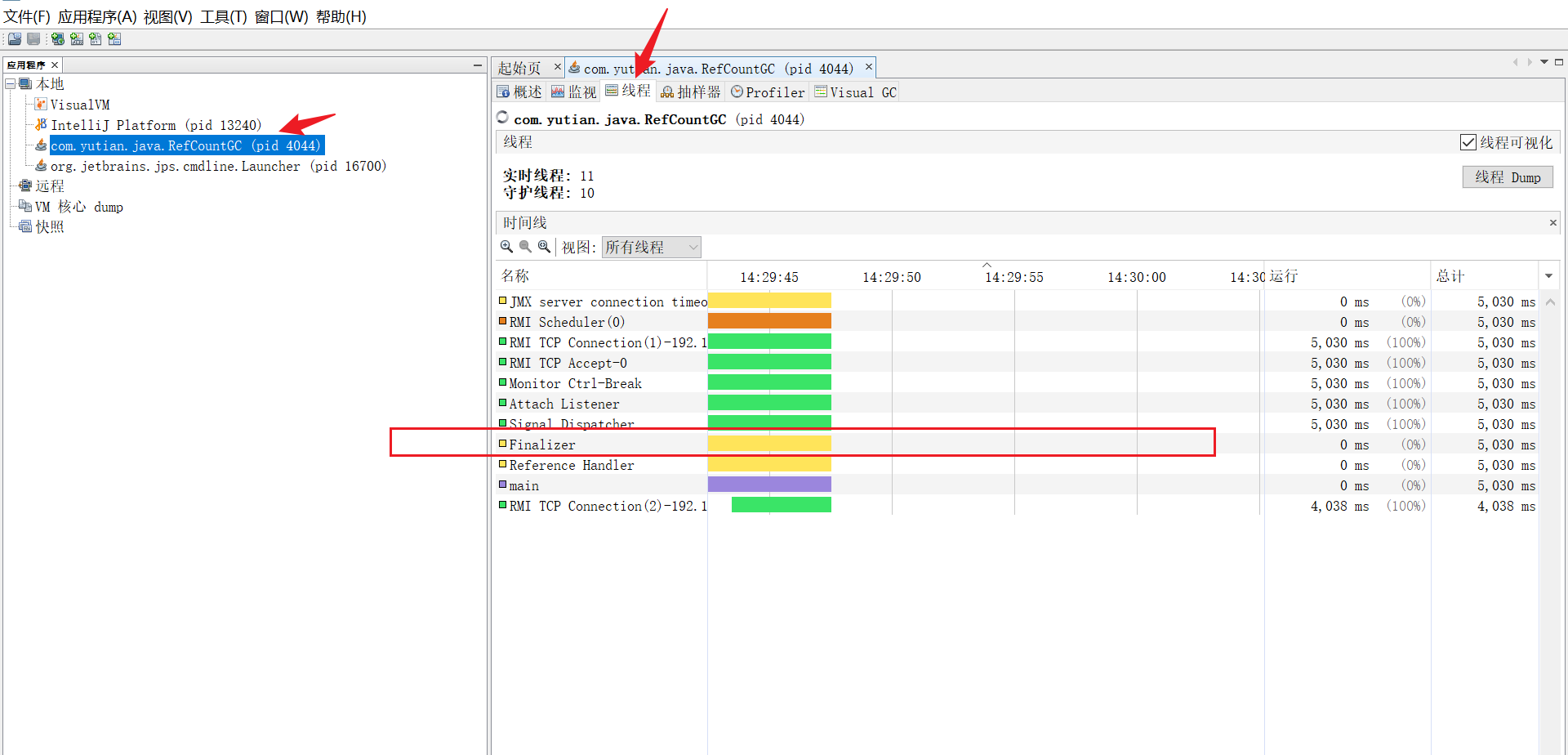Open the column selector dropdown next to 总计
1568x755 pixels.
click(x=1548, y=276)
